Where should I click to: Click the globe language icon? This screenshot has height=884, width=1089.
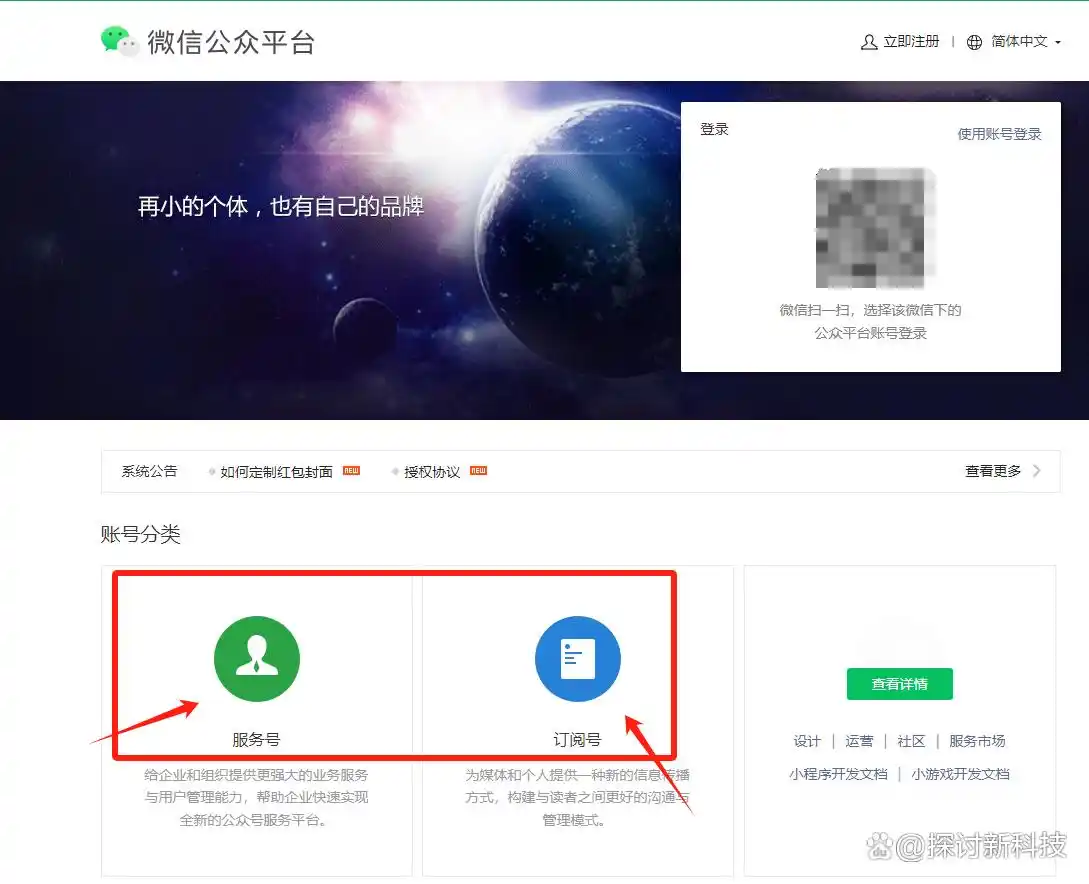point(974,42)
